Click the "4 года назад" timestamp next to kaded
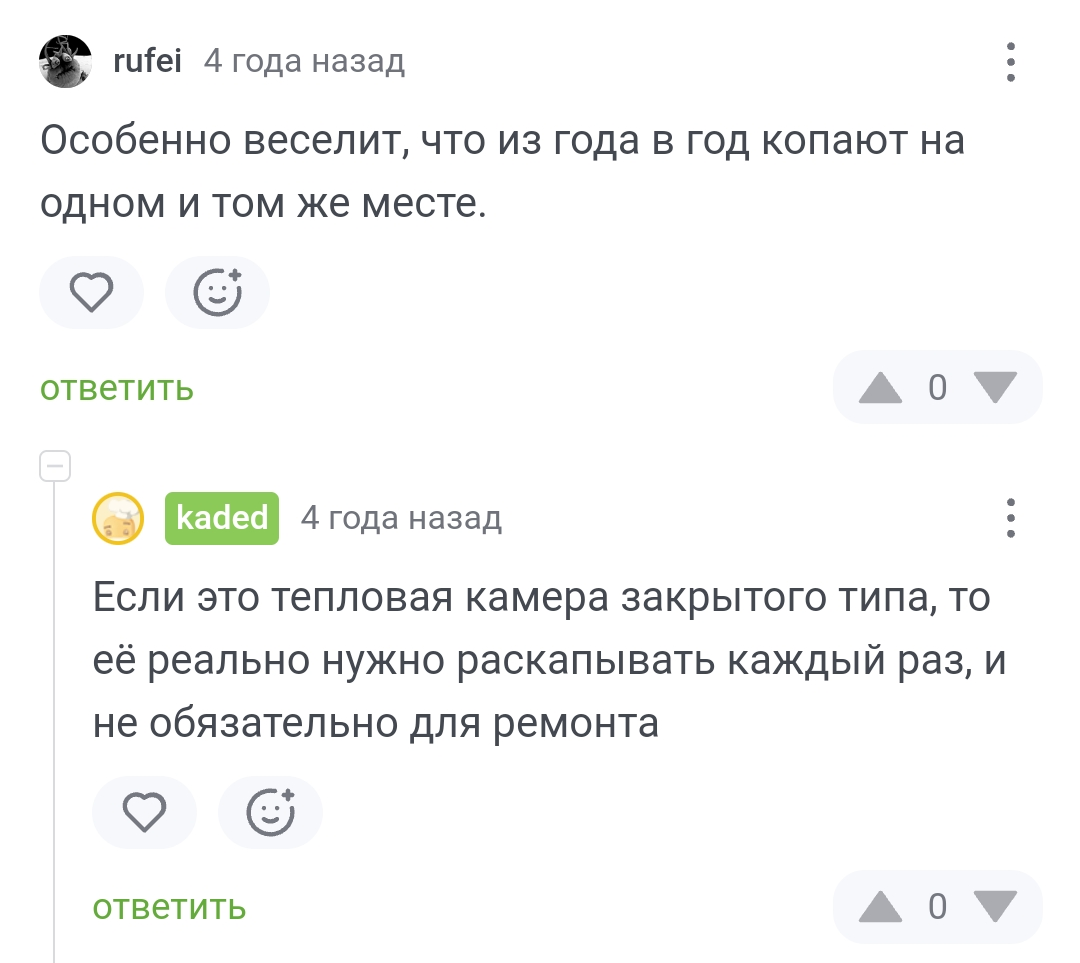Viewport: 1080px width, 963px height. pos(401,518)
